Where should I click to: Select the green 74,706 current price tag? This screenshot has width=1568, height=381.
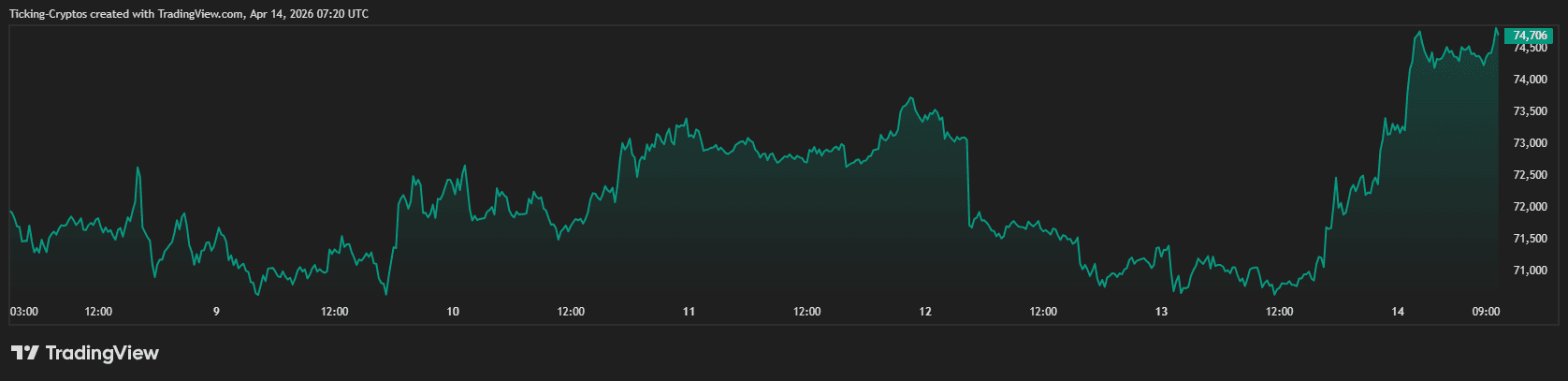tap(1529, 36)
